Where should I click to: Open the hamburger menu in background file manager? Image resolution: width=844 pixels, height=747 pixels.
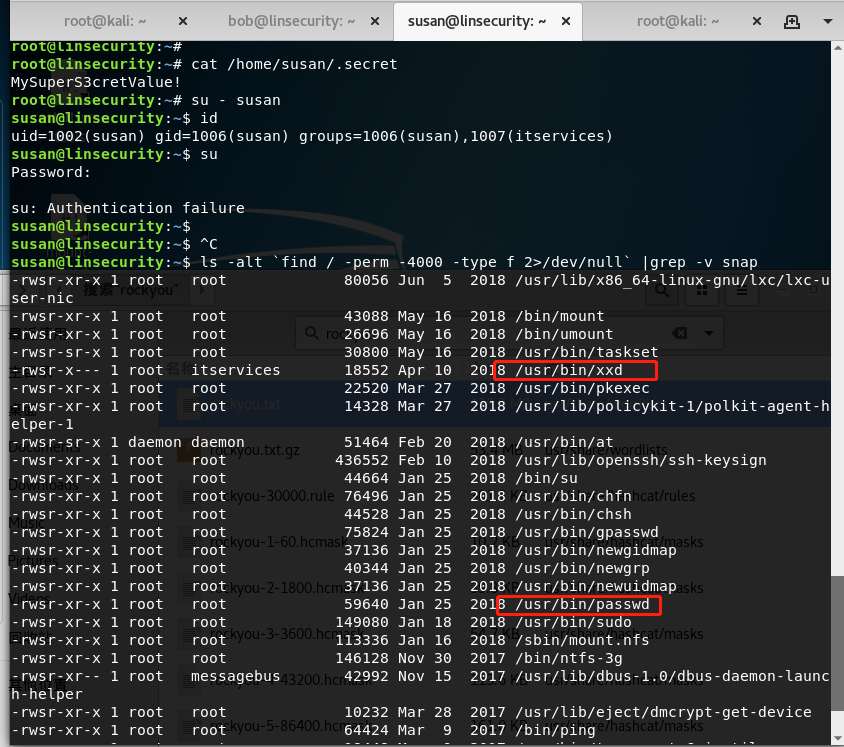point(742,291)
